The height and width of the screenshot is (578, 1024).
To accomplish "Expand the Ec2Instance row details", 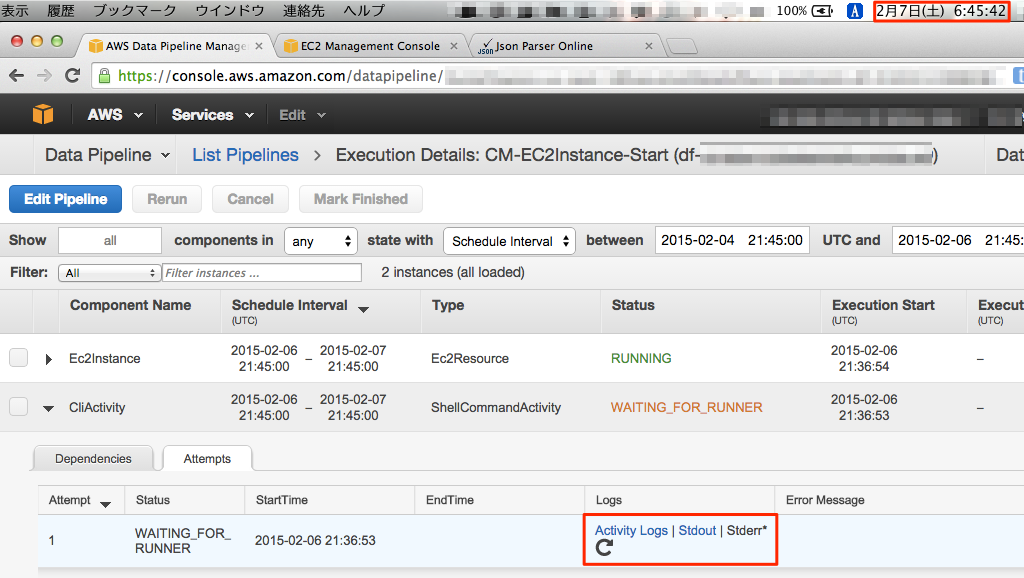I will pyautogui.click(x=48, y=357).
